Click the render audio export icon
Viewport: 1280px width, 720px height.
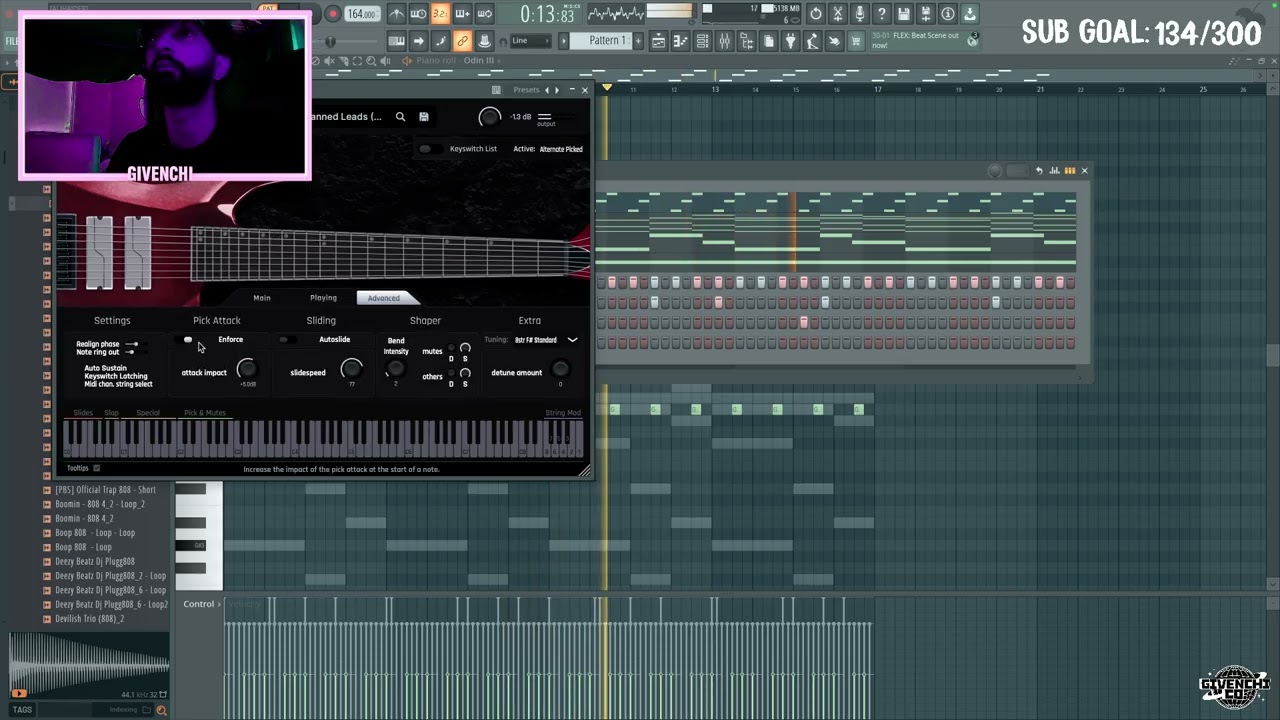(925, 14)
